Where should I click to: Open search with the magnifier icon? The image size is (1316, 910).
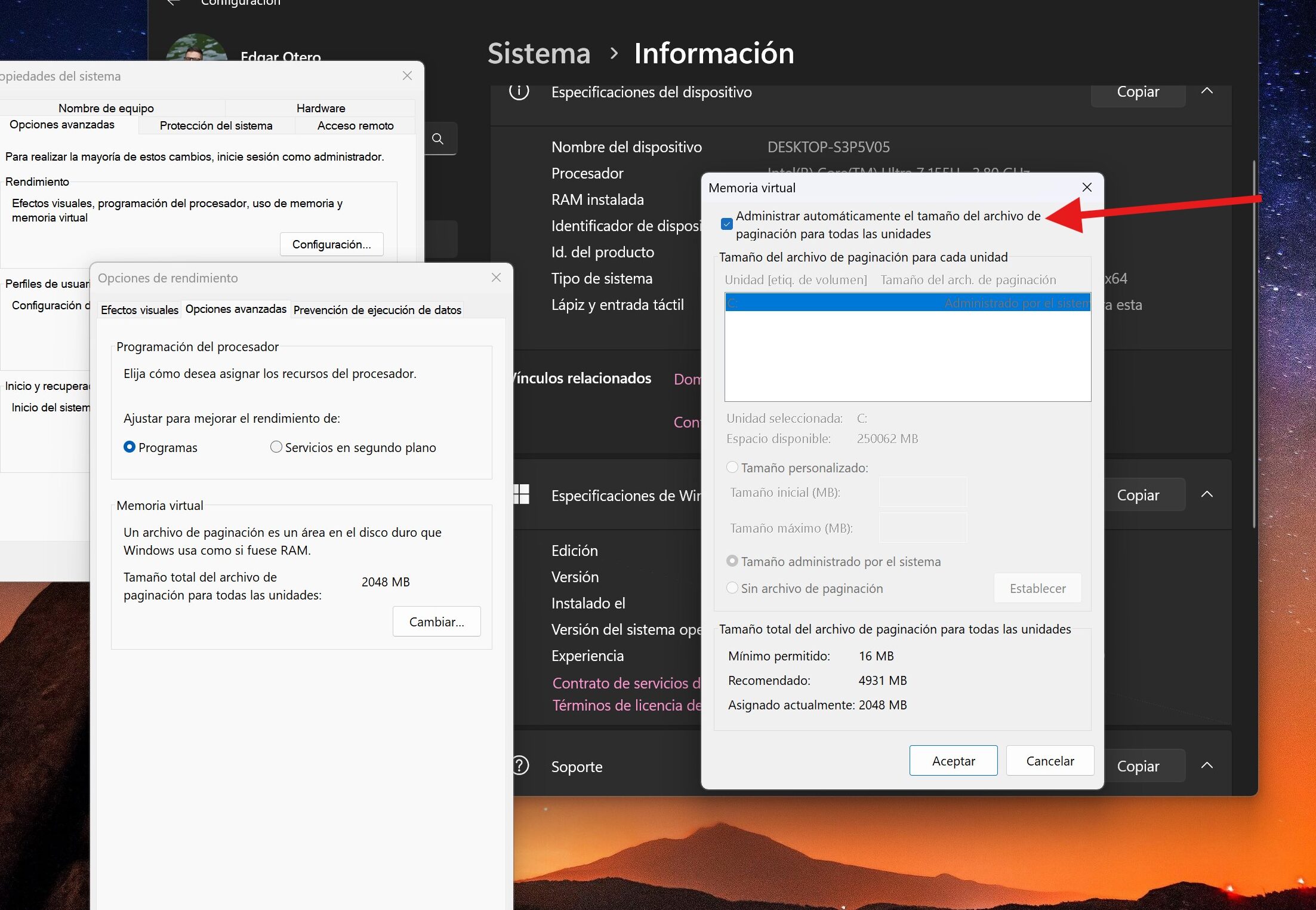(439, 139)
